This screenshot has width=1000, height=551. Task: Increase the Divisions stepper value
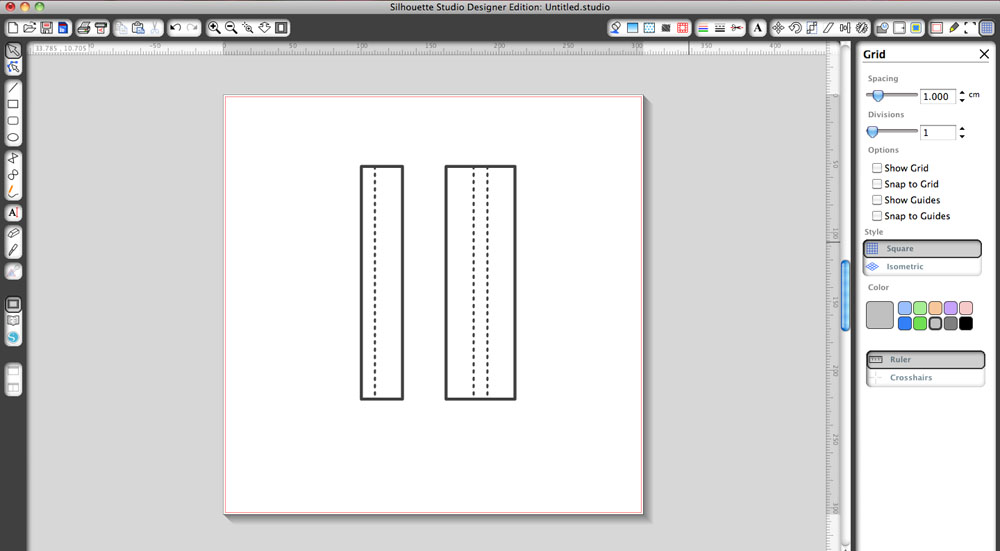pyautogui.click(x=962, y=128)
